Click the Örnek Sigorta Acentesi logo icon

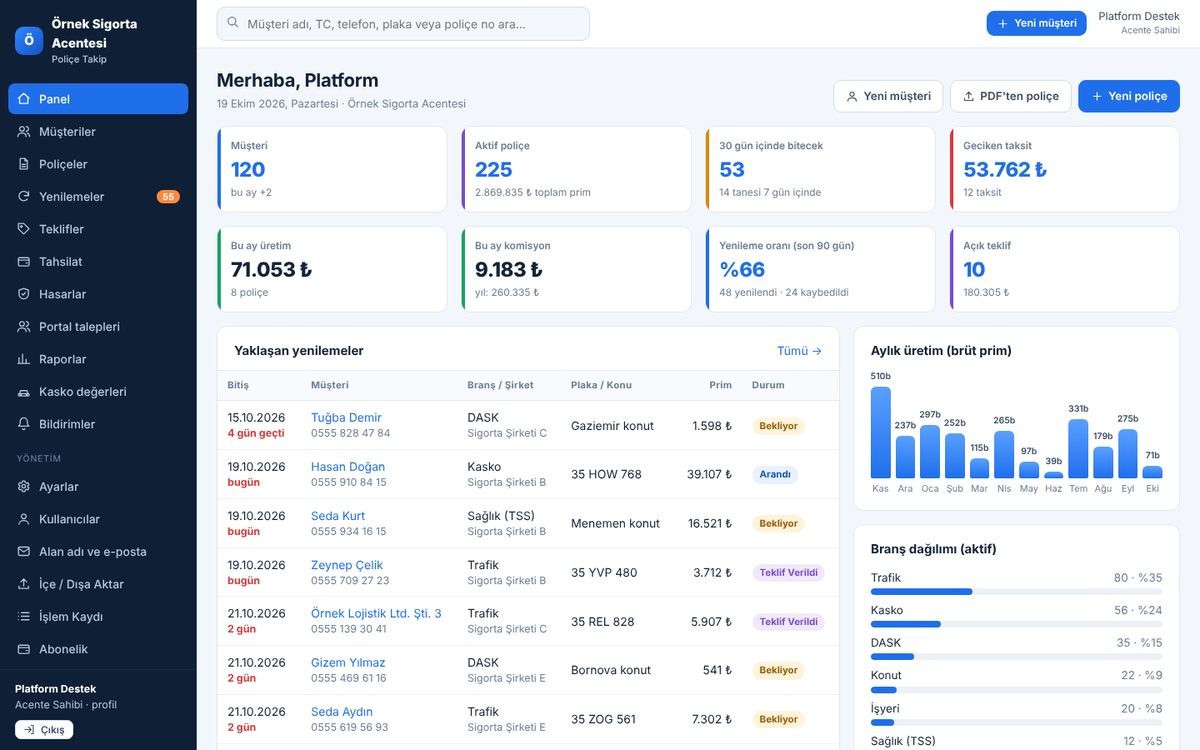[x=29, y=40]
